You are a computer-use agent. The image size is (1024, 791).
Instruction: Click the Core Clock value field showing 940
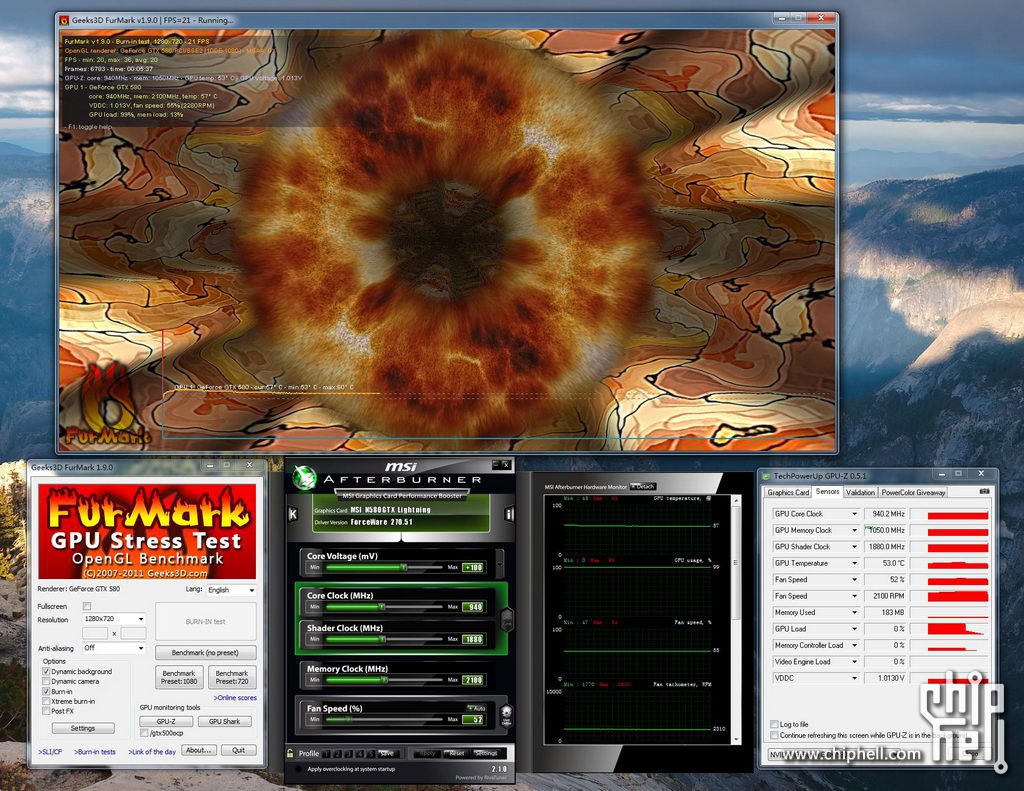(x=473, y=607)
